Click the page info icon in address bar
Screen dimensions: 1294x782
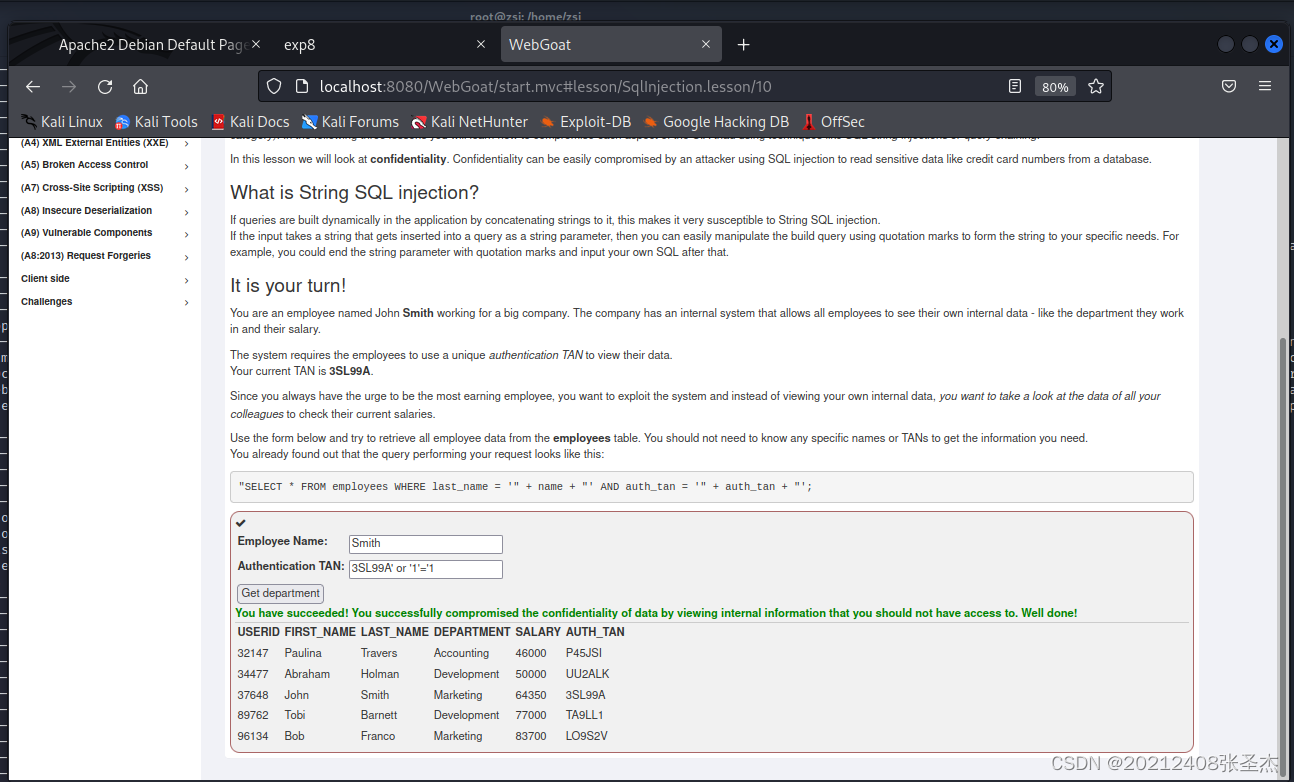click(300, 87)
